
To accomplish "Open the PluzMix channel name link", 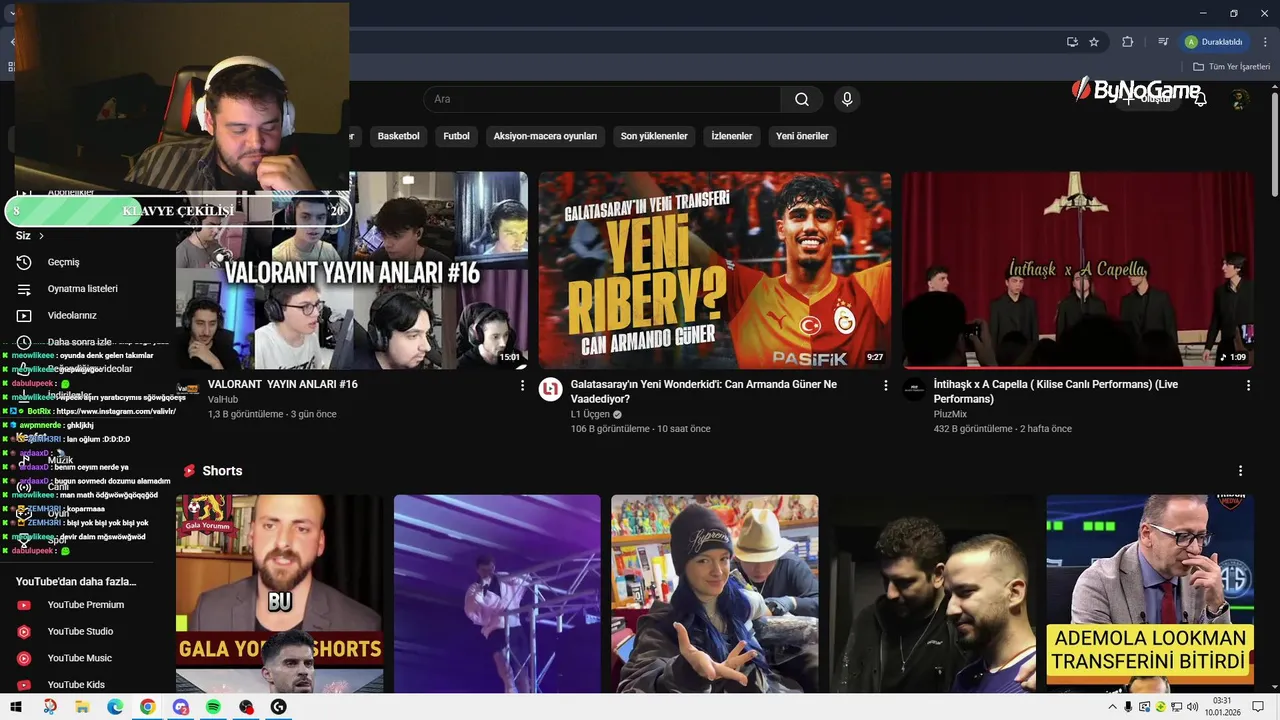I will 950,414.
